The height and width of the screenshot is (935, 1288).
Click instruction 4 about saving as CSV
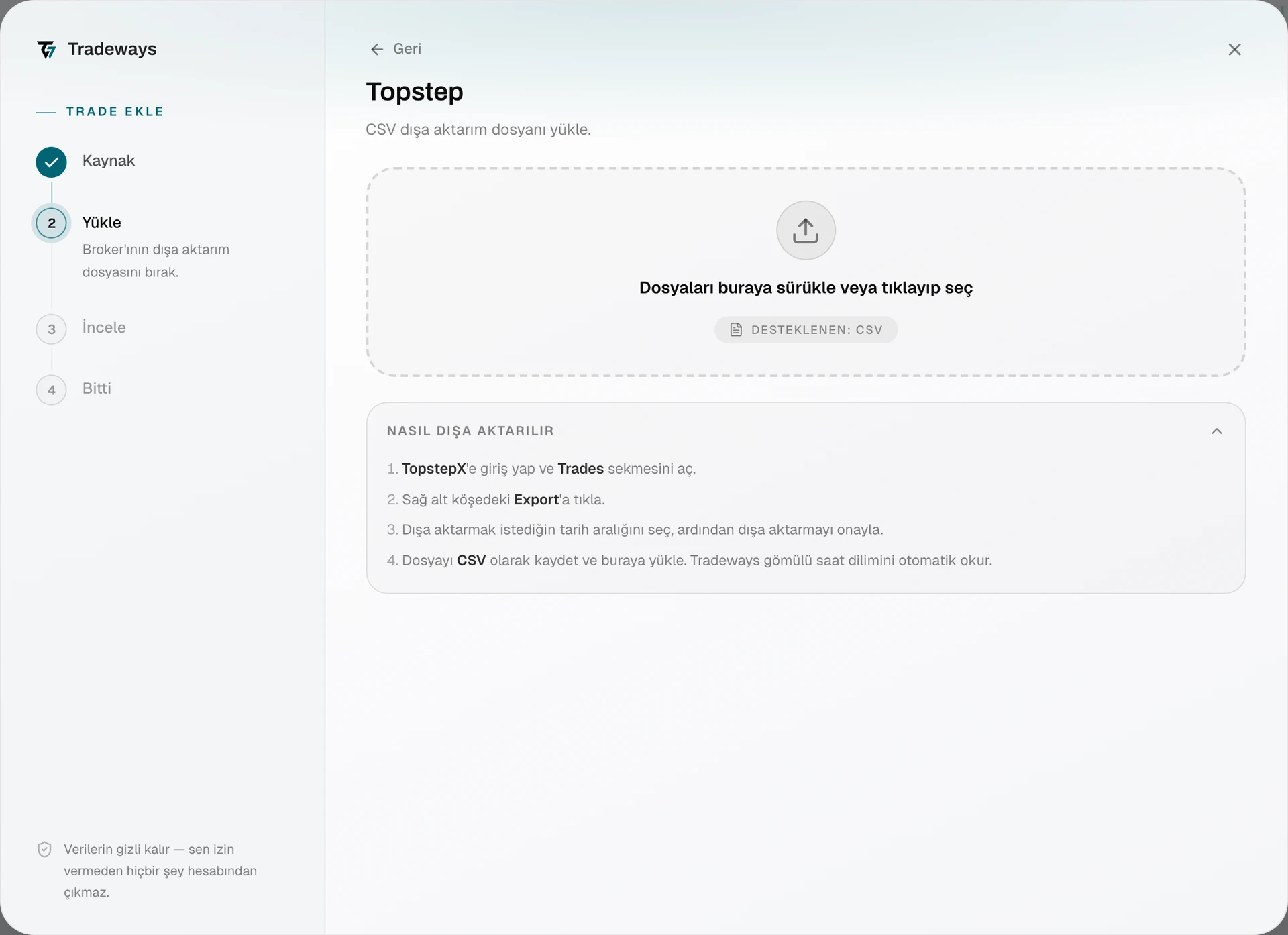690,561
